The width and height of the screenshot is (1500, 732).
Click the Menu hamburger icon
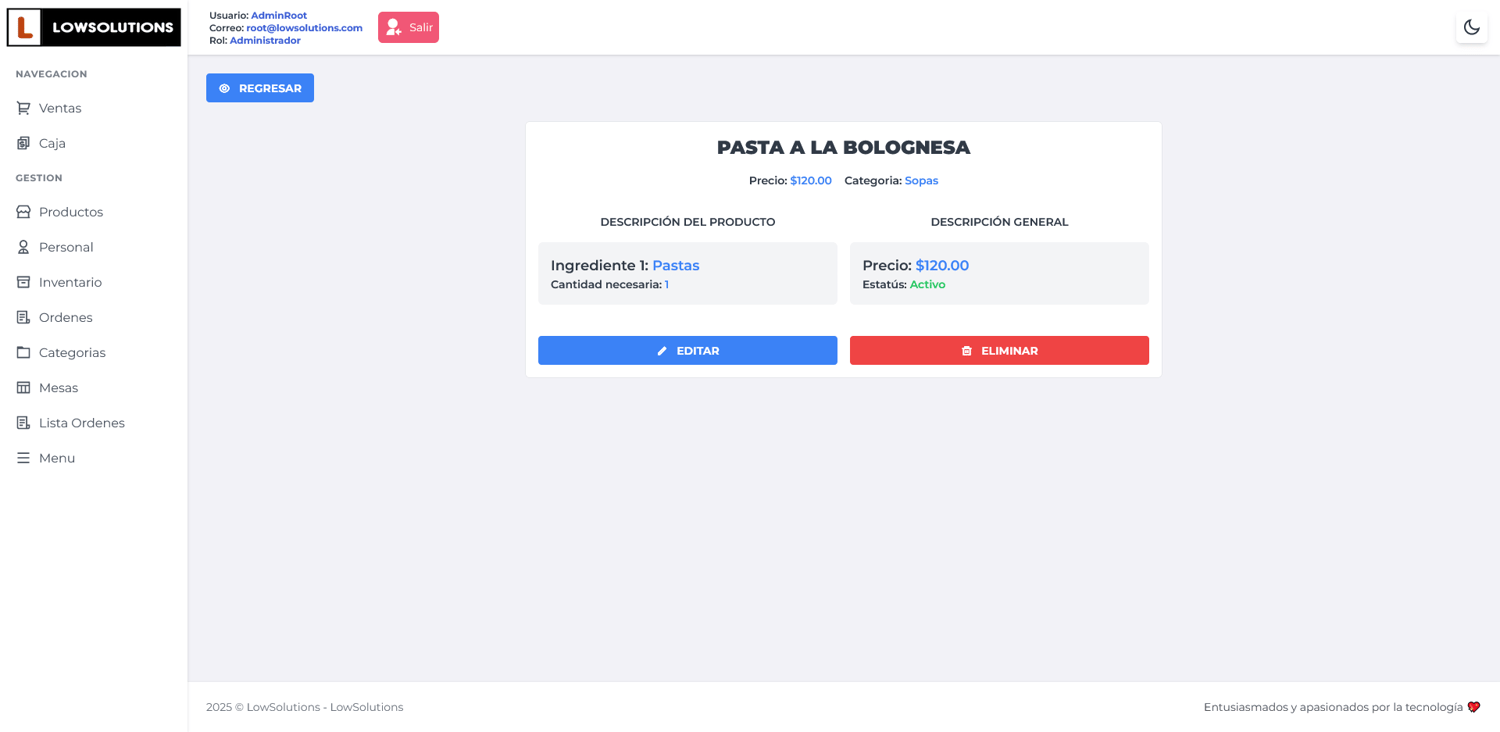point(23,458)
